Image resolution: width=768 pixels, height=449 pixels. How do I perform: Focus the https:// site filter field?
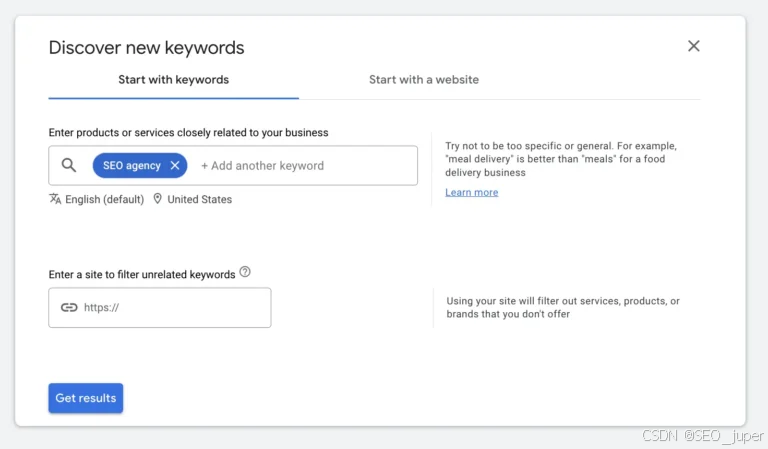point(160,307)
